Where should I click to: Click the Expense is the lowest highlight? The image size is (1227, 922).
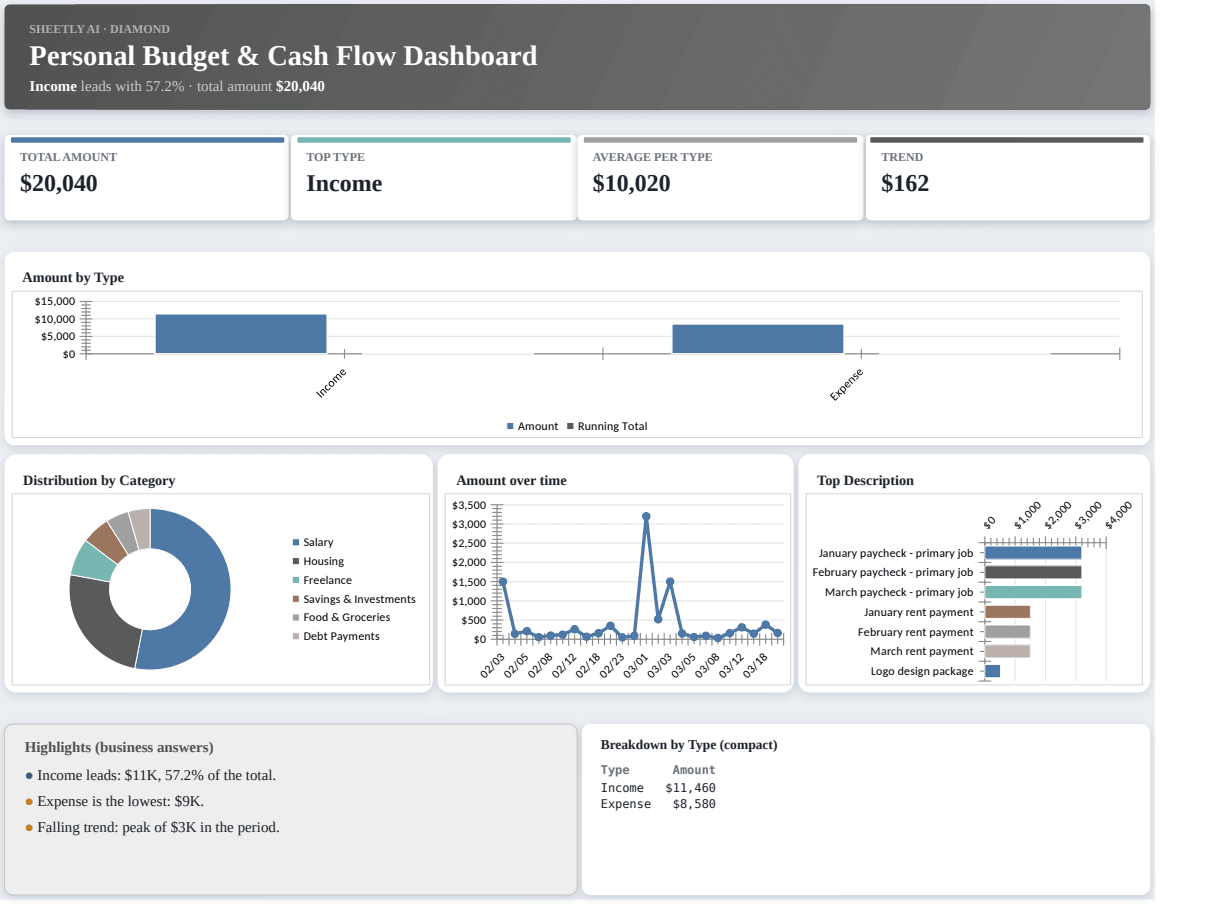pos(114,801)
